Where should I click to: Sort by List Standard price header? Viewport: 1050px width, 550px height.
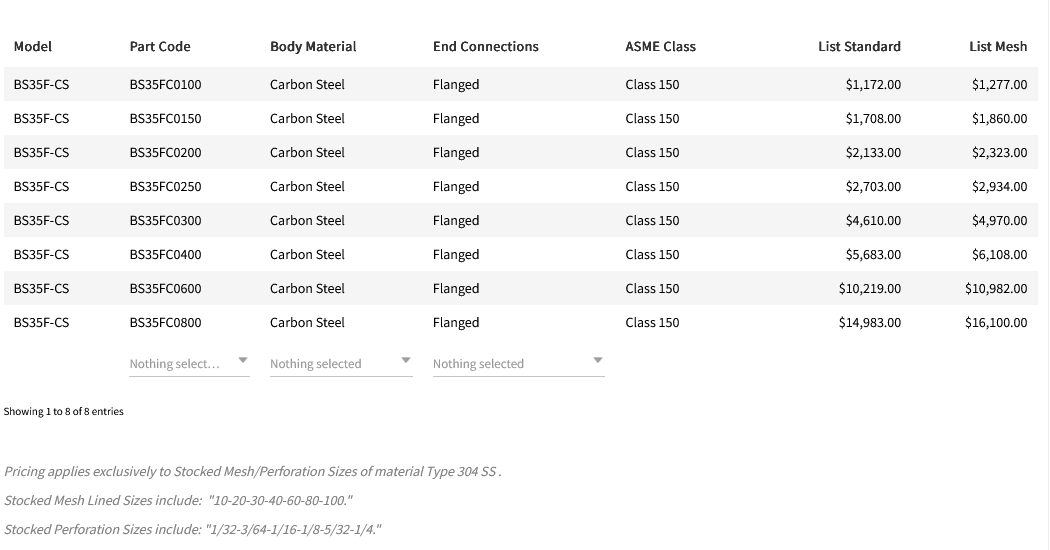859,46
